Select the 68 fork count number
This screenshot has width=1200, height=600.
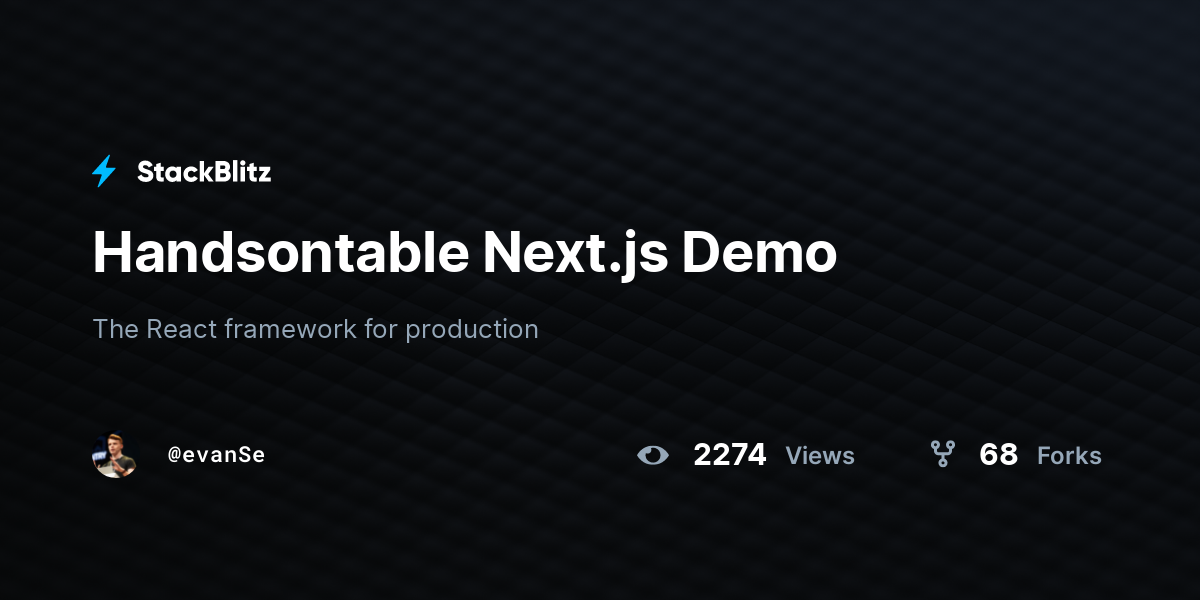(x=998, y=455)
